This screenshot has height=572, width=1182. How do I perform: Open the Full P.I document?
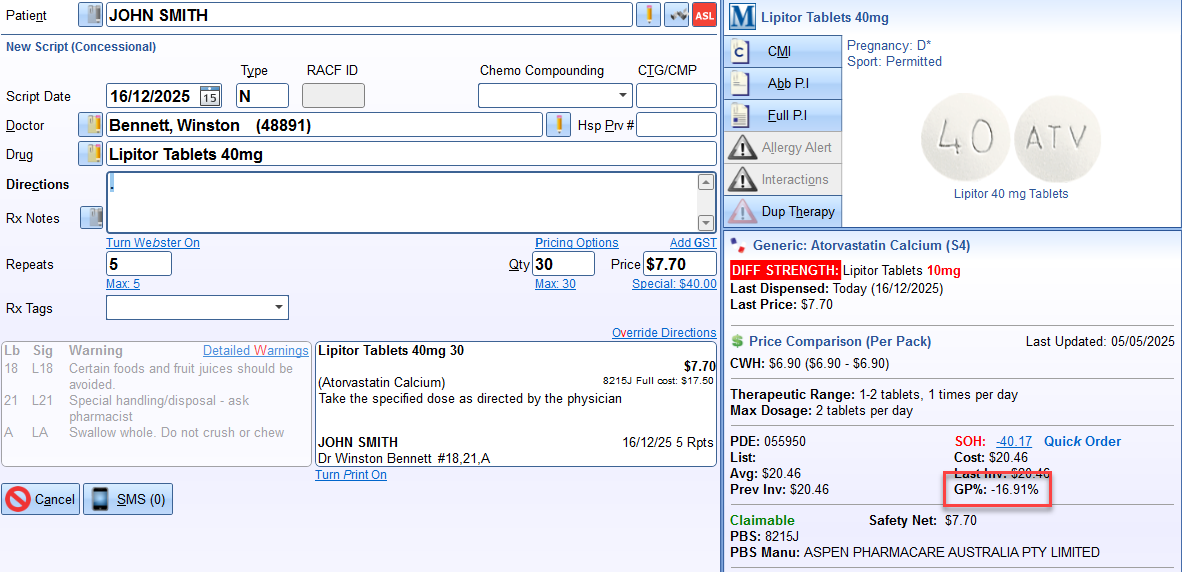[783, 115]
